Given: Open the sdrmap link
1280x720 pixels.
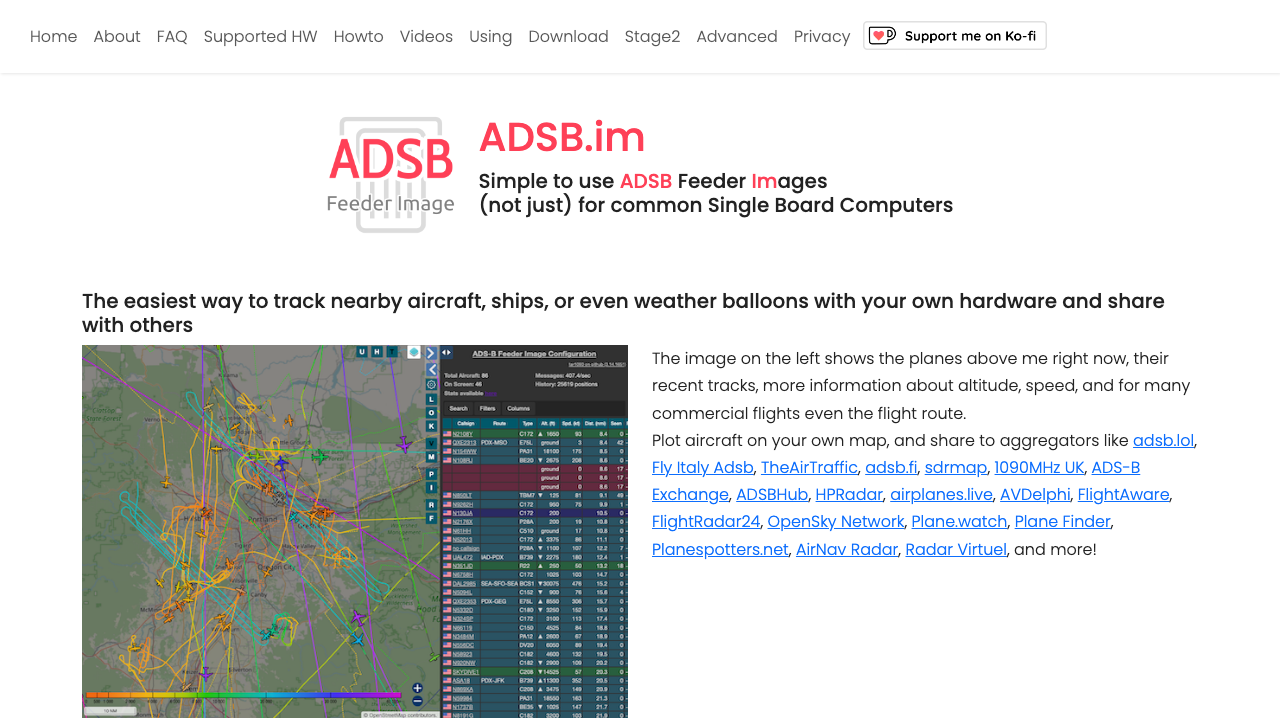Looking at the screenshot, I should click(956, 467).
